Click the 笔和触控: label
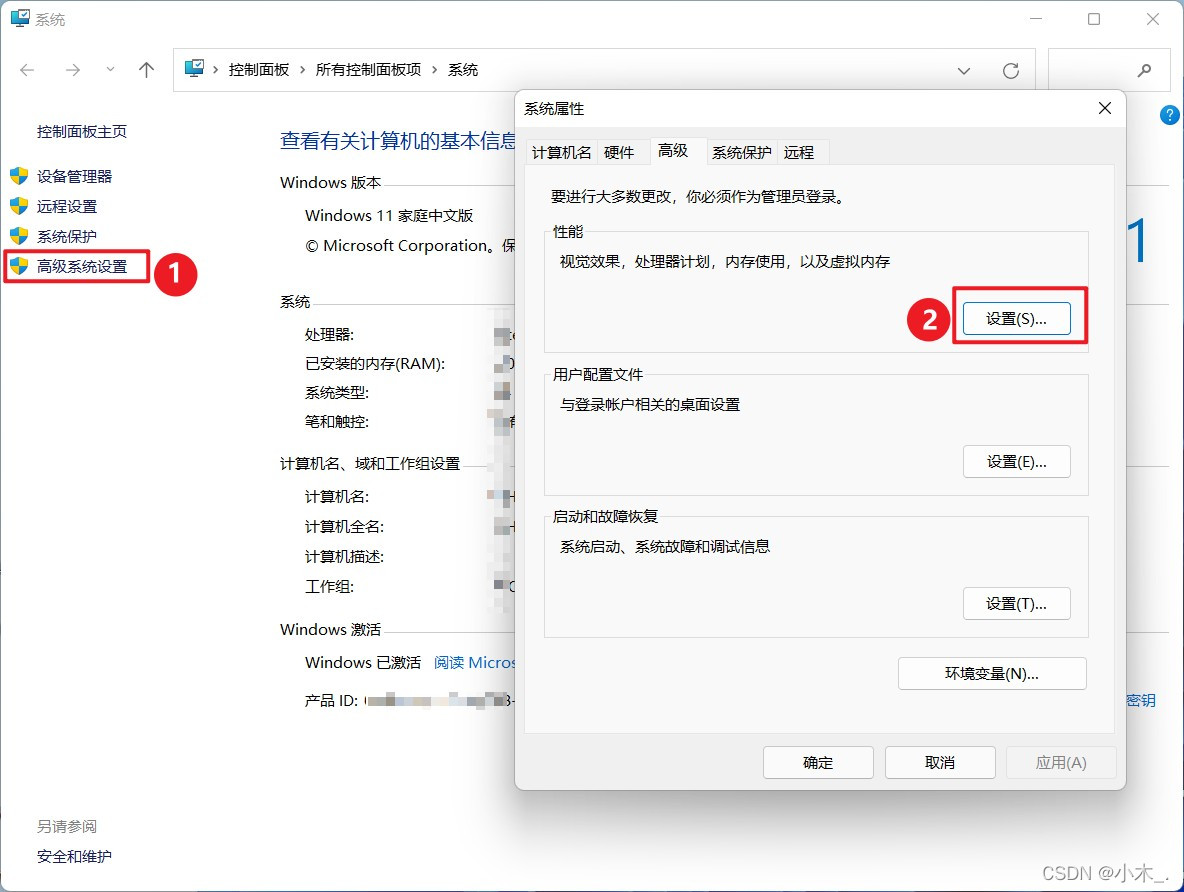This screenshot has width=1184, height=892. coord(337,421)
